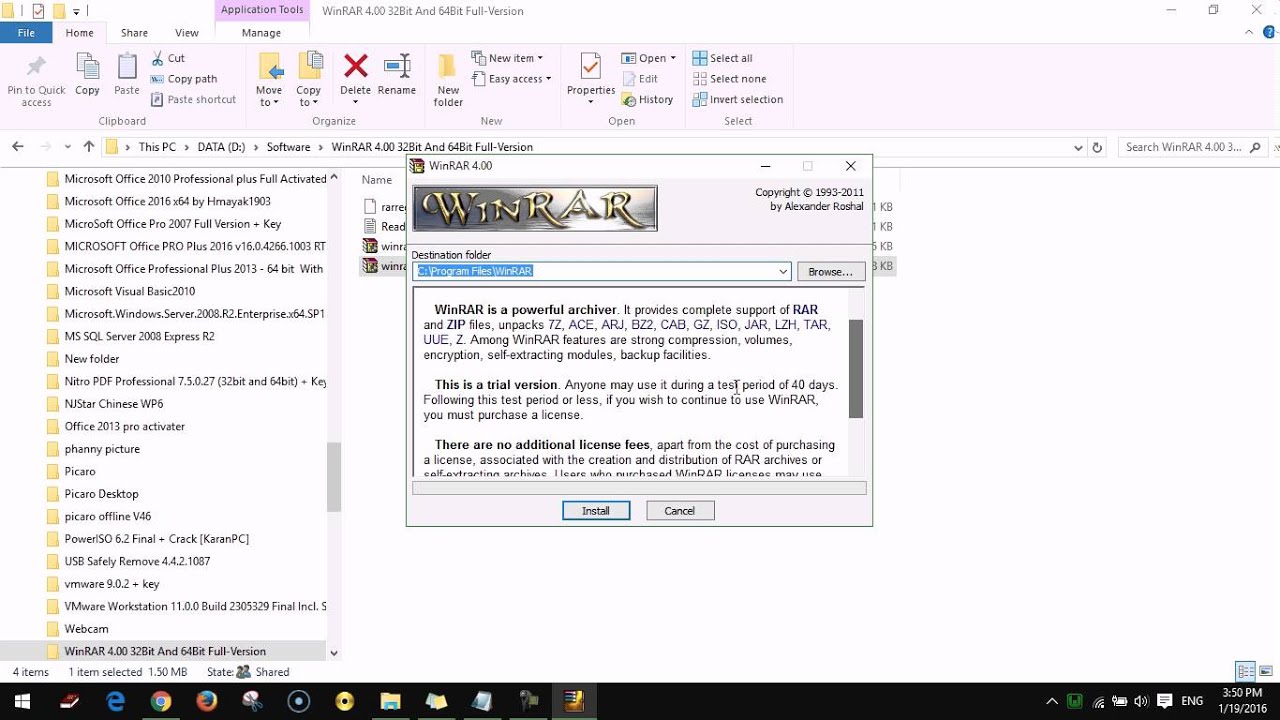Open Microsoft Edge from taskbar
The width and height of the screenshot is (1280, 720).
115,701
